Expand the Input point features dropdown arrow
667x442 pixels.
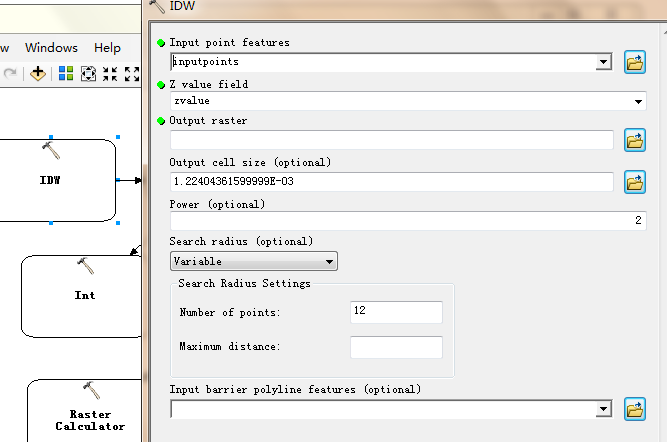tap(603, 62)
